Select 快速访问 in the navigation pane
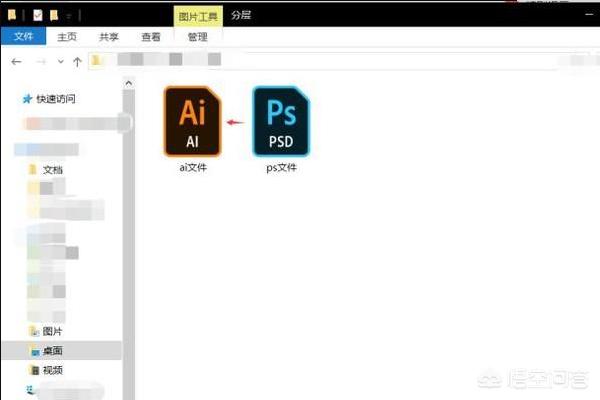The width and height of the screenshot is (600, 400). coord(56,99)
